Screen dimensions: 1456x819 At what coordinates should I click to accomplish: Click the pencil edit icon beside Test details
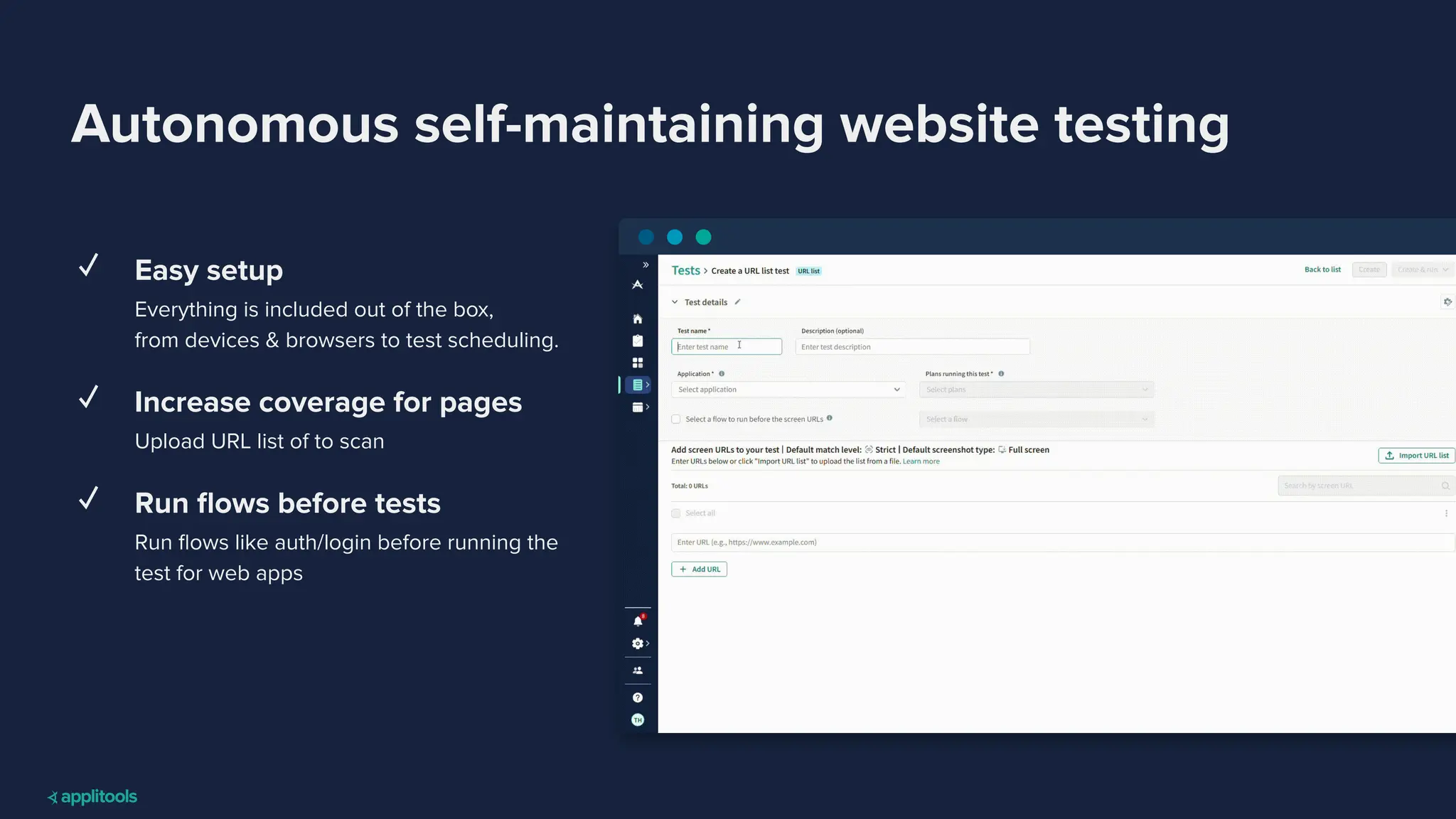pyautogui.click(x=738, y=302)
